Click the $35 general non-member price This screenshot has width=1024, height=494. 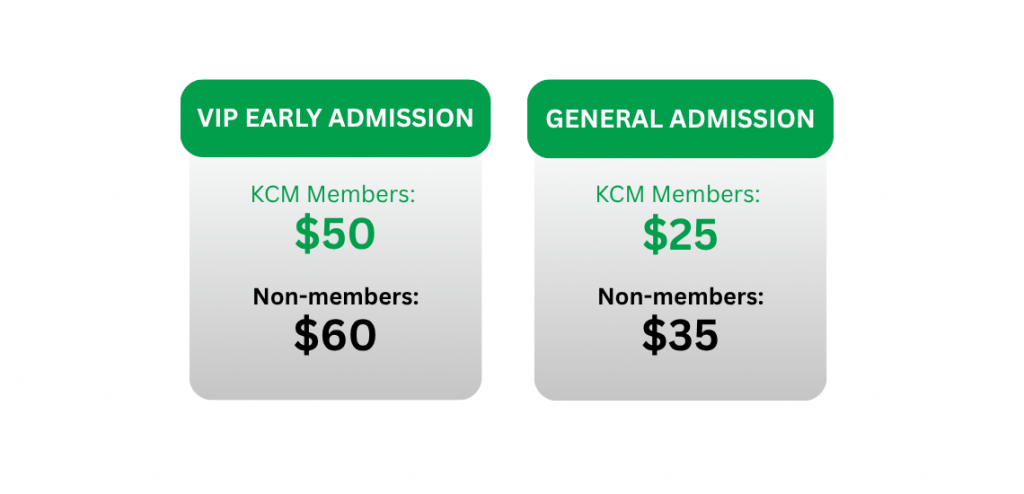coord(680,335)
